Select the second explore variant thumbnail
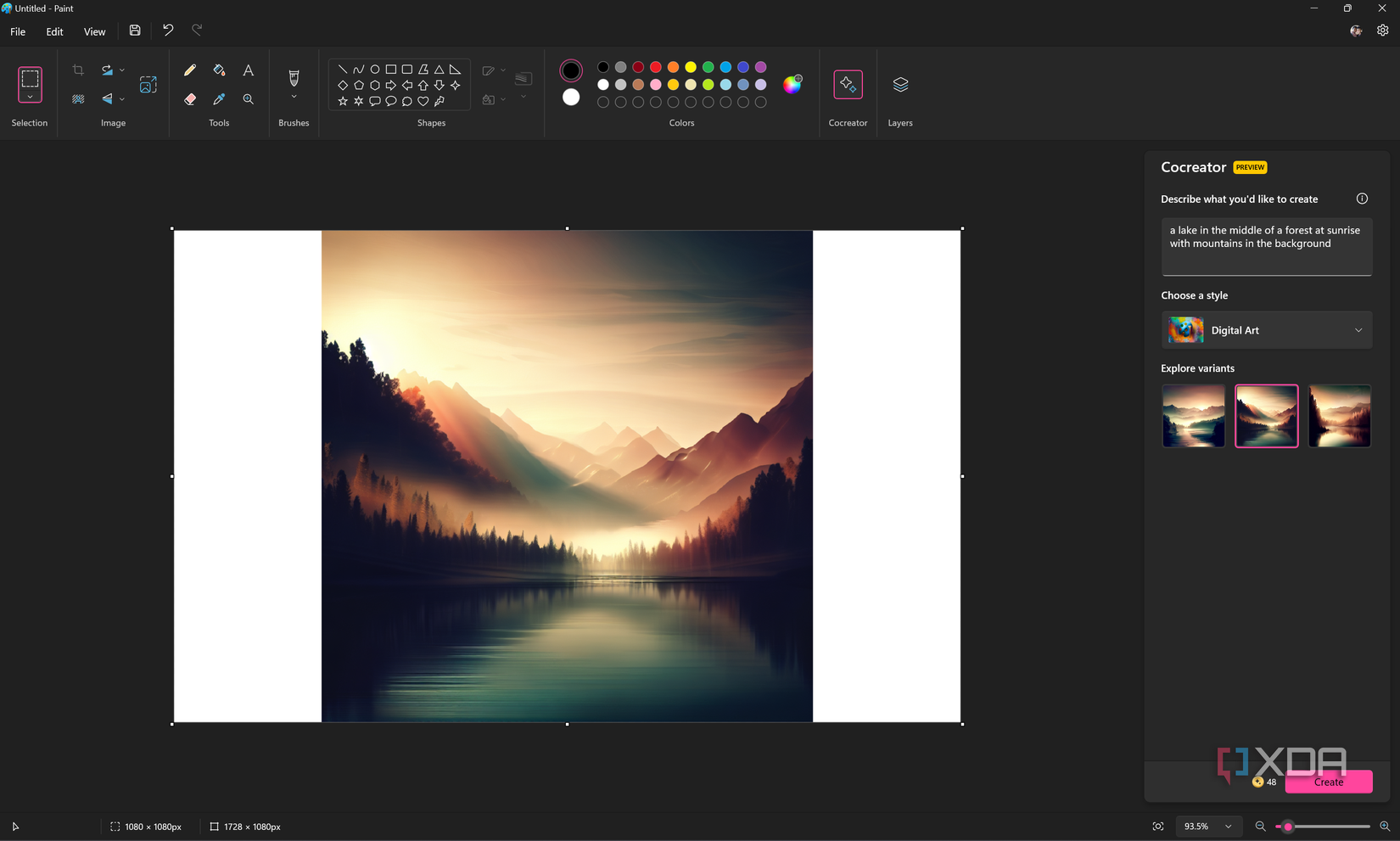1400x841 pixels. pos(1266,416)
